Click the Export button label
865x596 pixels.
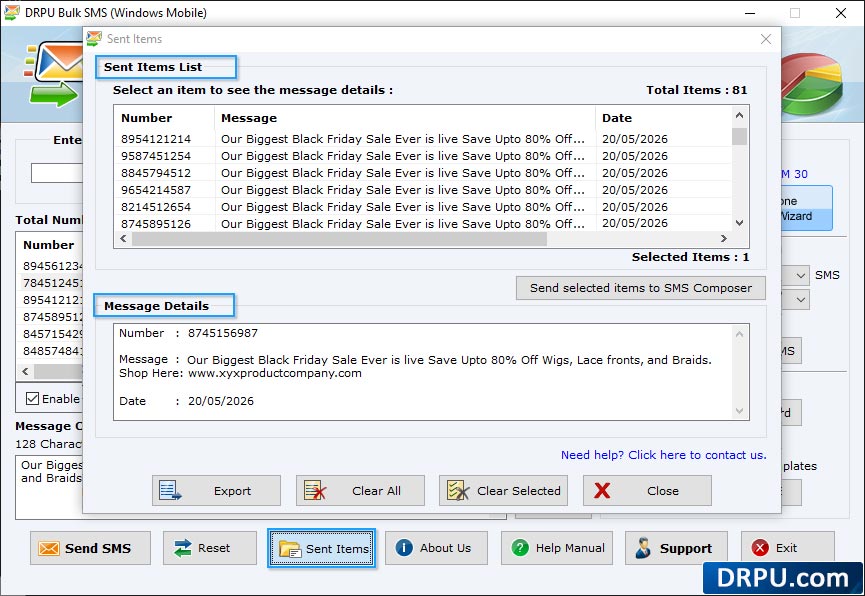coord(232,491)
